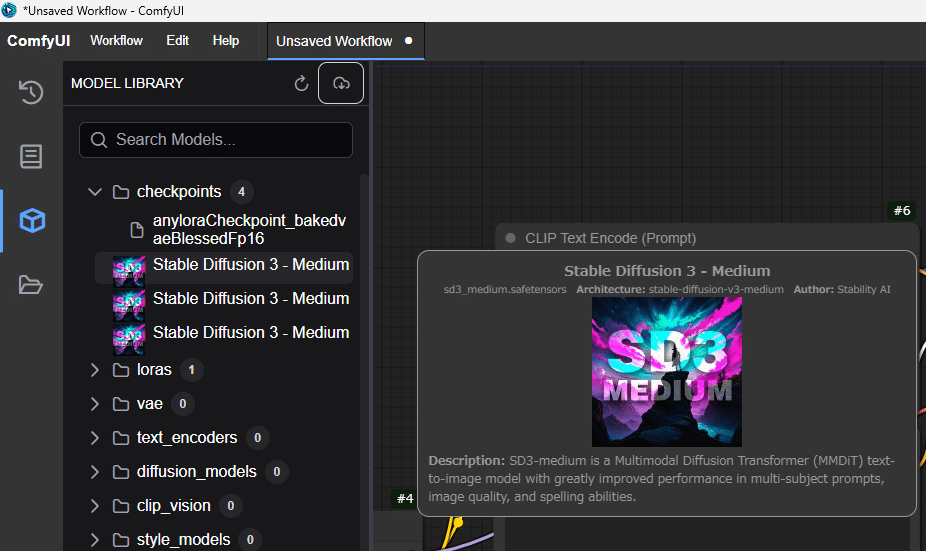926x551 pixels.
Task: Click the checkpoints count badge 4
Action: click(x=242, y=192)
